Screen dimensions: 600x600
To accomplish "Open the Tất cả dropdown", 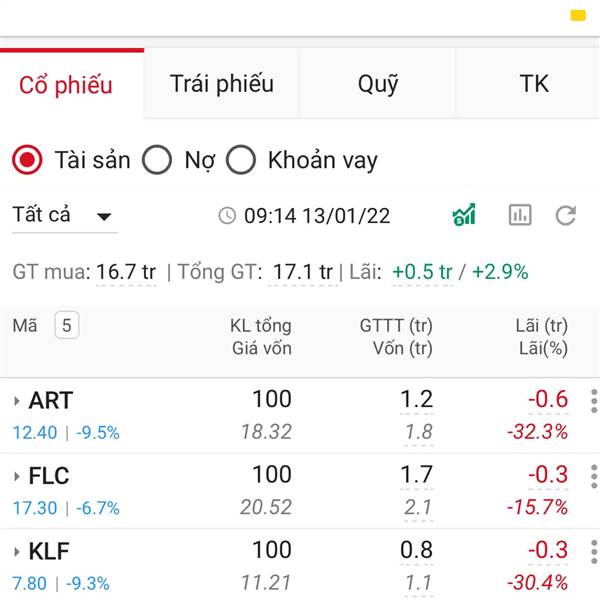I will point(64,216).
